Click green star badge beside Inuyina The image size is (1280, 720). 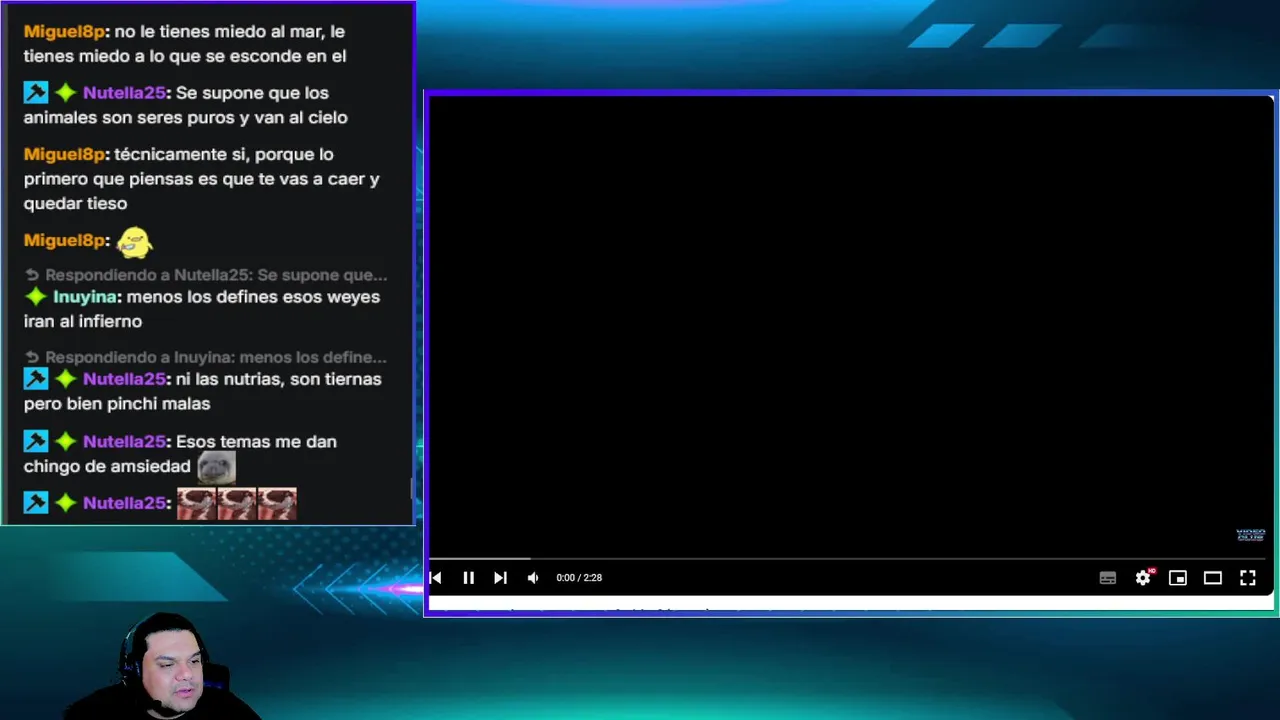pos(36,297)
